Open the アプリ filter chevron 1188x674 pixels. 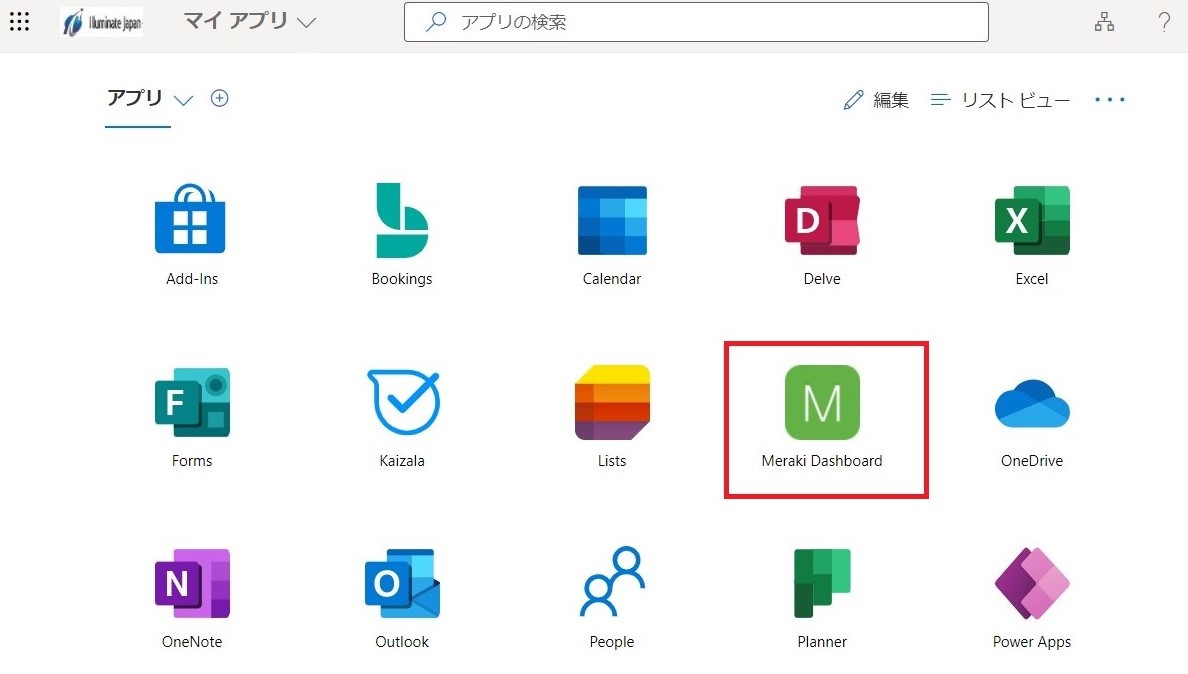click(x=183, y=100)
